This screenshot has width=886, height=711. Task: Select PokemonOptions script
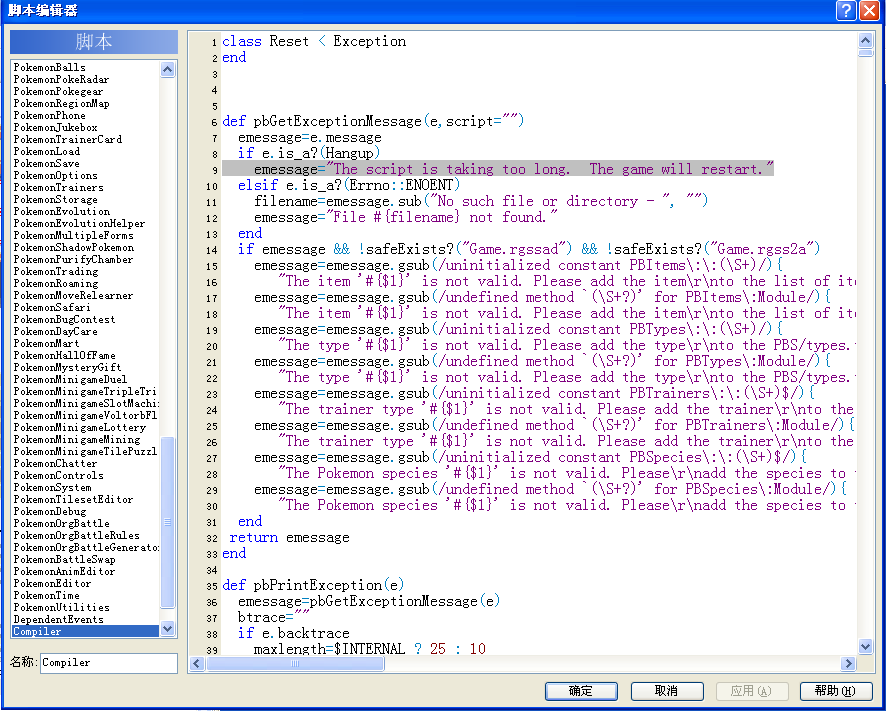55,175
